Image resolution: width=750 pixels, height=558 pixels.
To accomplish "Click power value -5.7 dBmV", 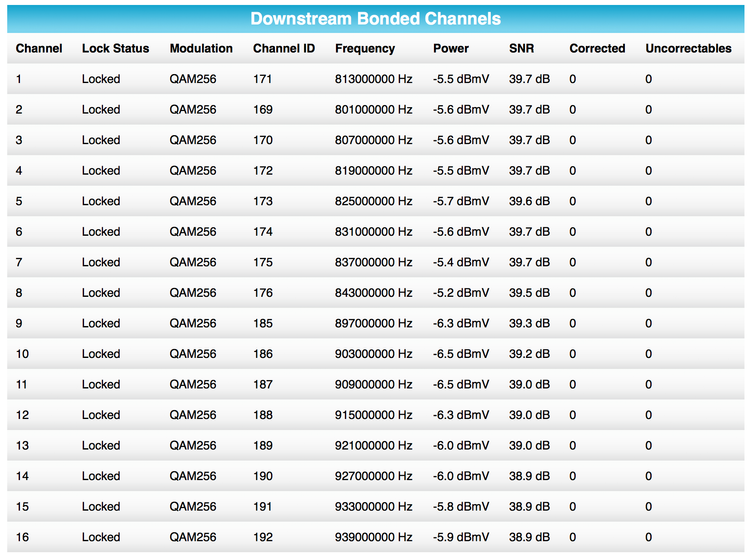I will point(461,201).
